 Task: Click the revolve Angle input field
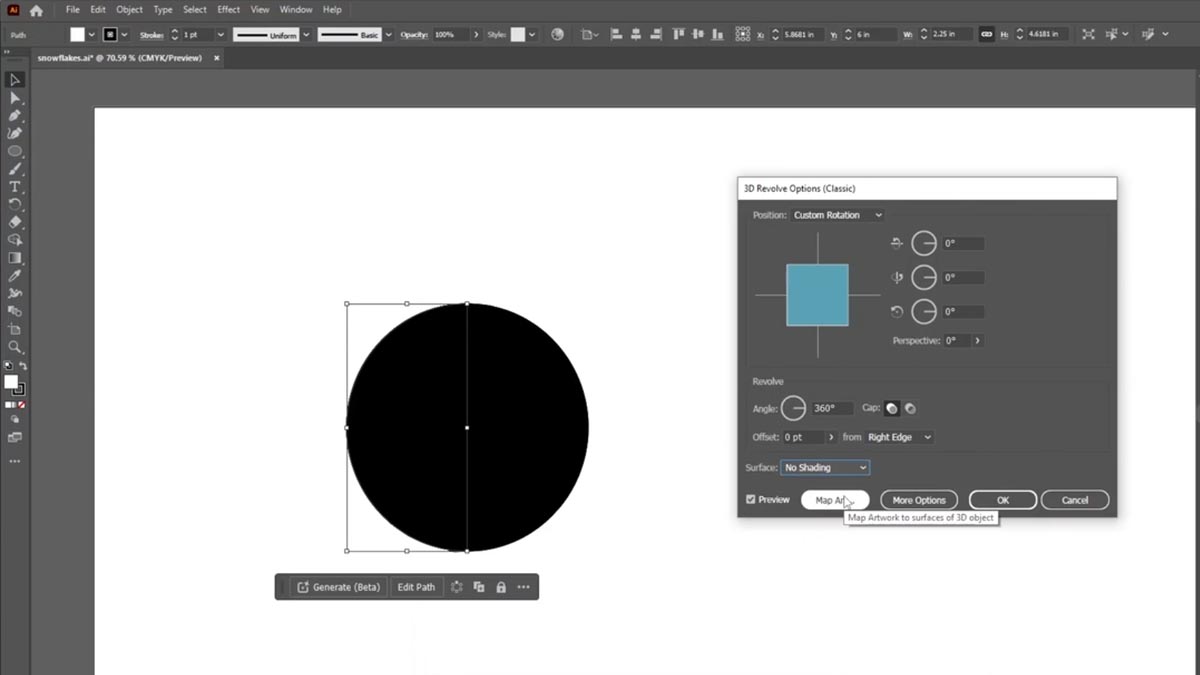click(x=832, y=408)
